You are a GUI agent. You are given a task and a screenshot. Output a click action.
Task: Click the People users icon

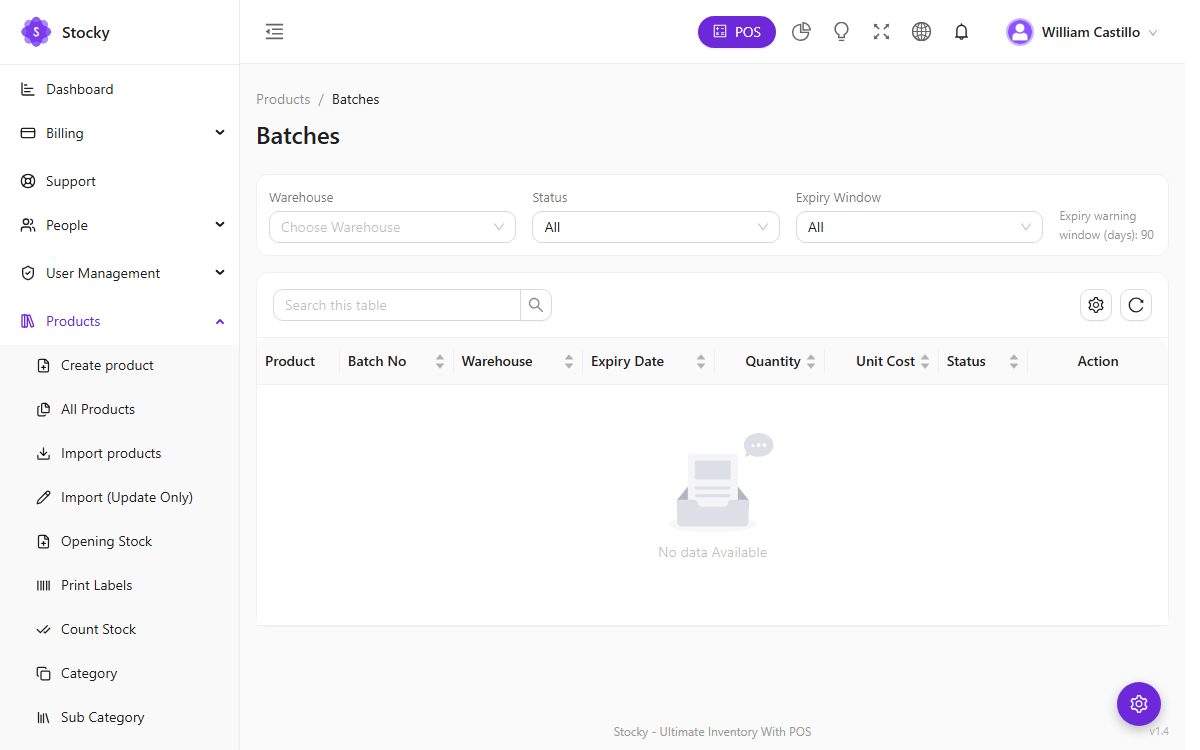pyautogui.click(x=28, y=225)
